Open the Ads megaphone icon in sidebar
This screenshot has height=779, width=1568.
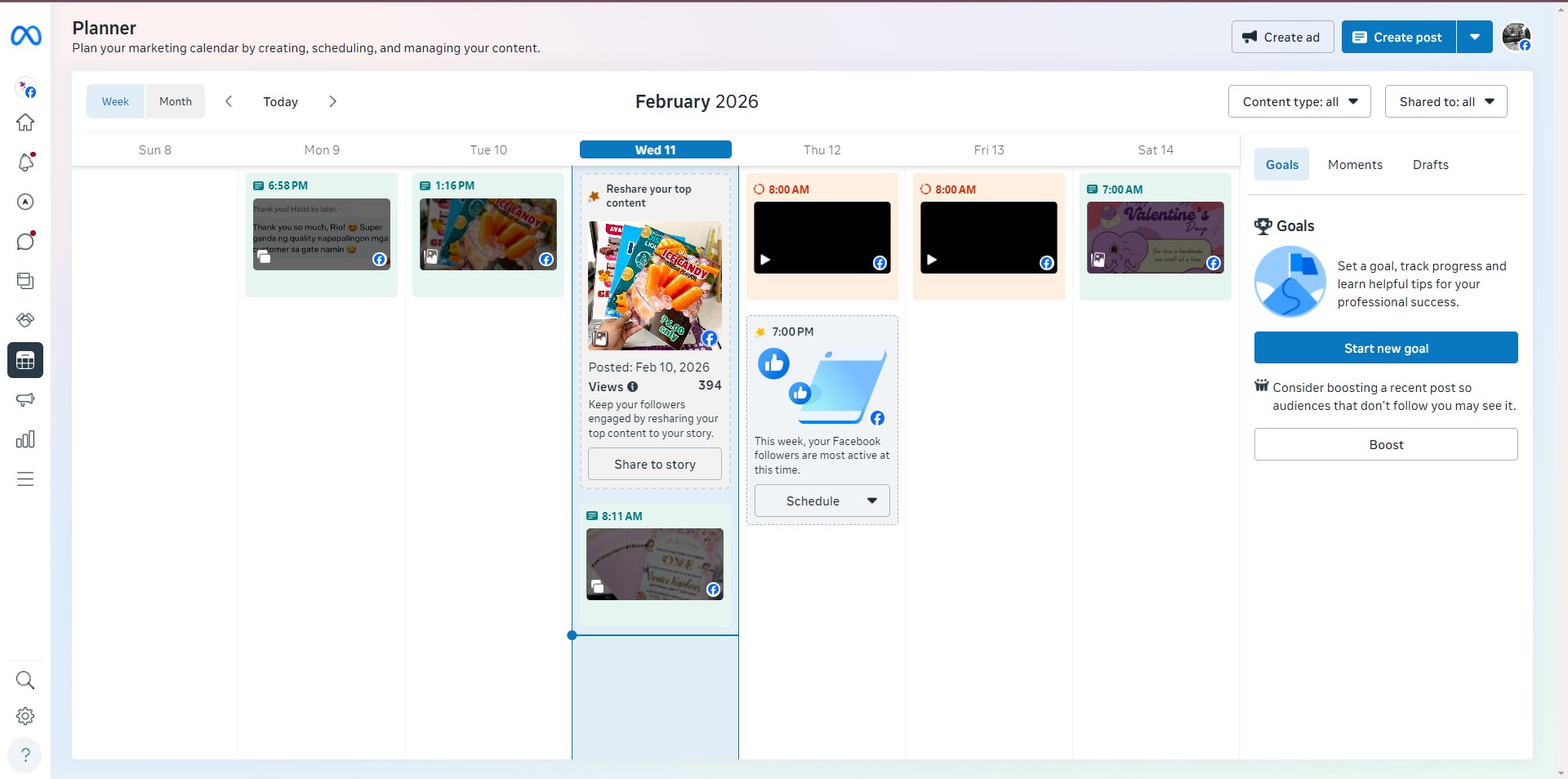click(25, 399)
